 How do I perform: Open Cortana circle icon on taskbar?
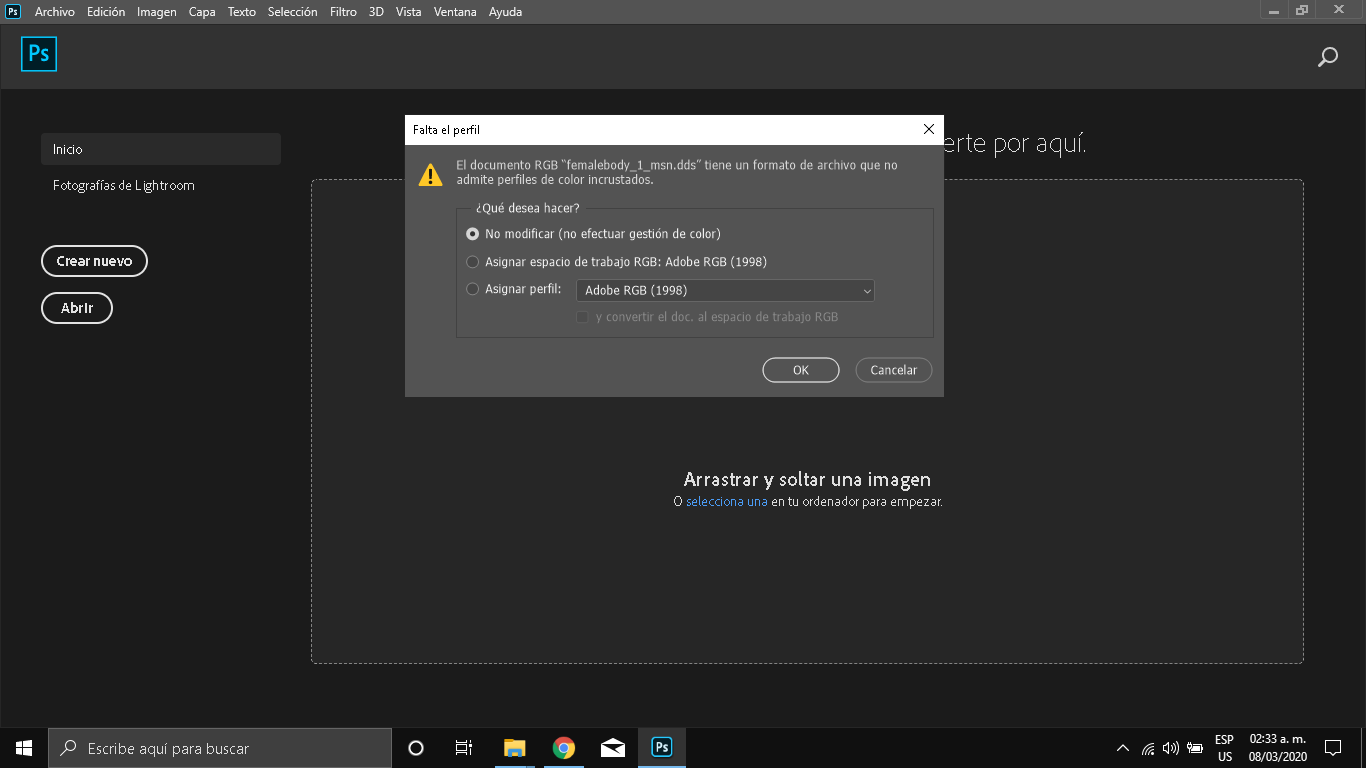[x=416, y=748]
